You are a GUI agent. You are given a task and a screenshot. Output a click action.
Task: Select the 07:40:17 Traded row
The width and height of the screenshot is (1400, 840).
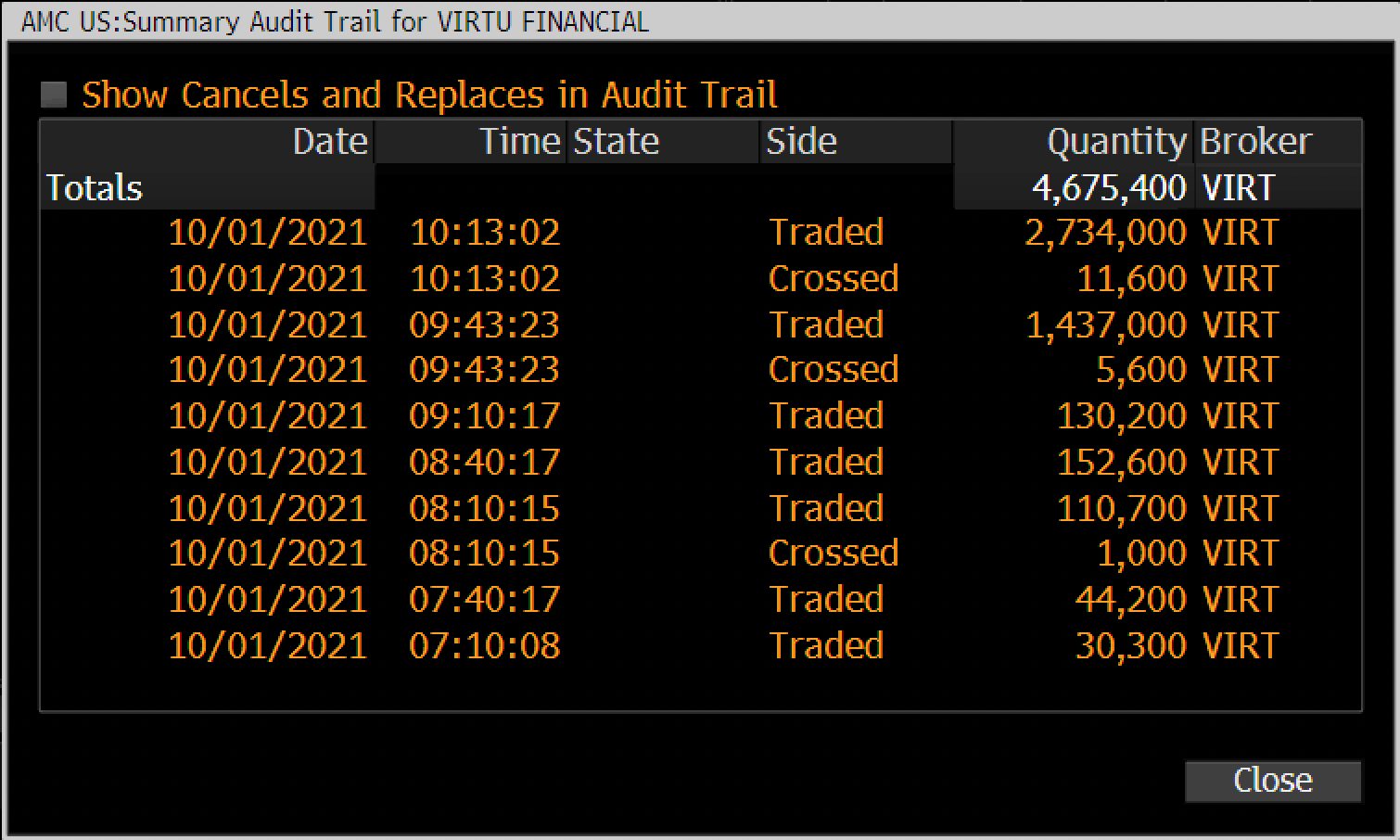[649, 599]
